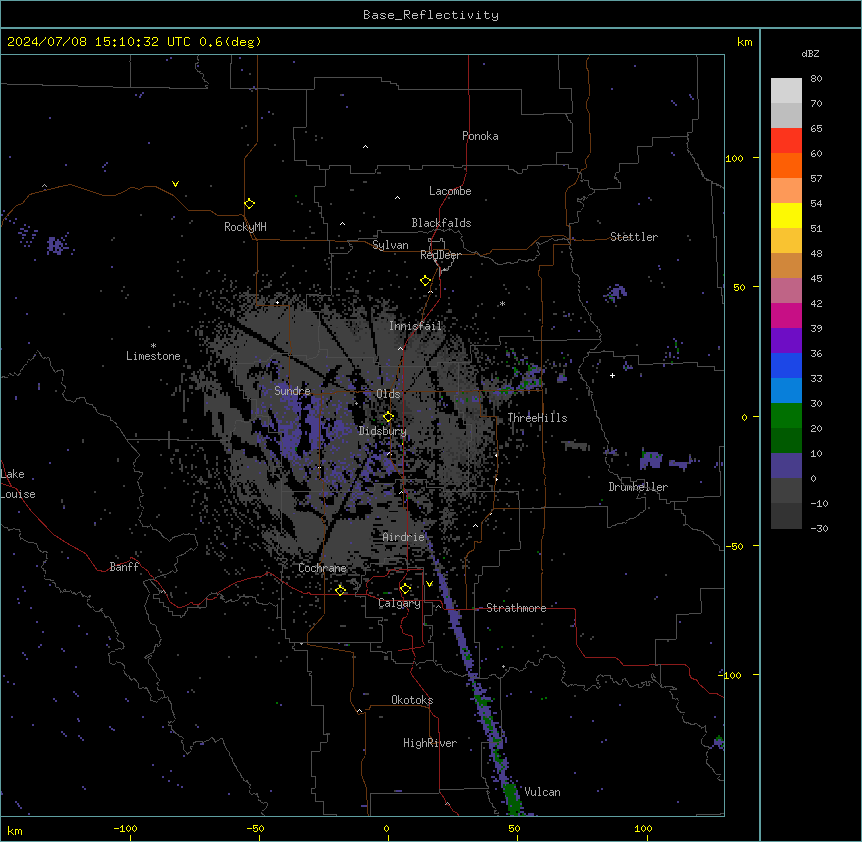Click the 50 tick on bottom horizontal axis
Image resolution: width=862 pixels, height=842 pixels.
(514, 828)
